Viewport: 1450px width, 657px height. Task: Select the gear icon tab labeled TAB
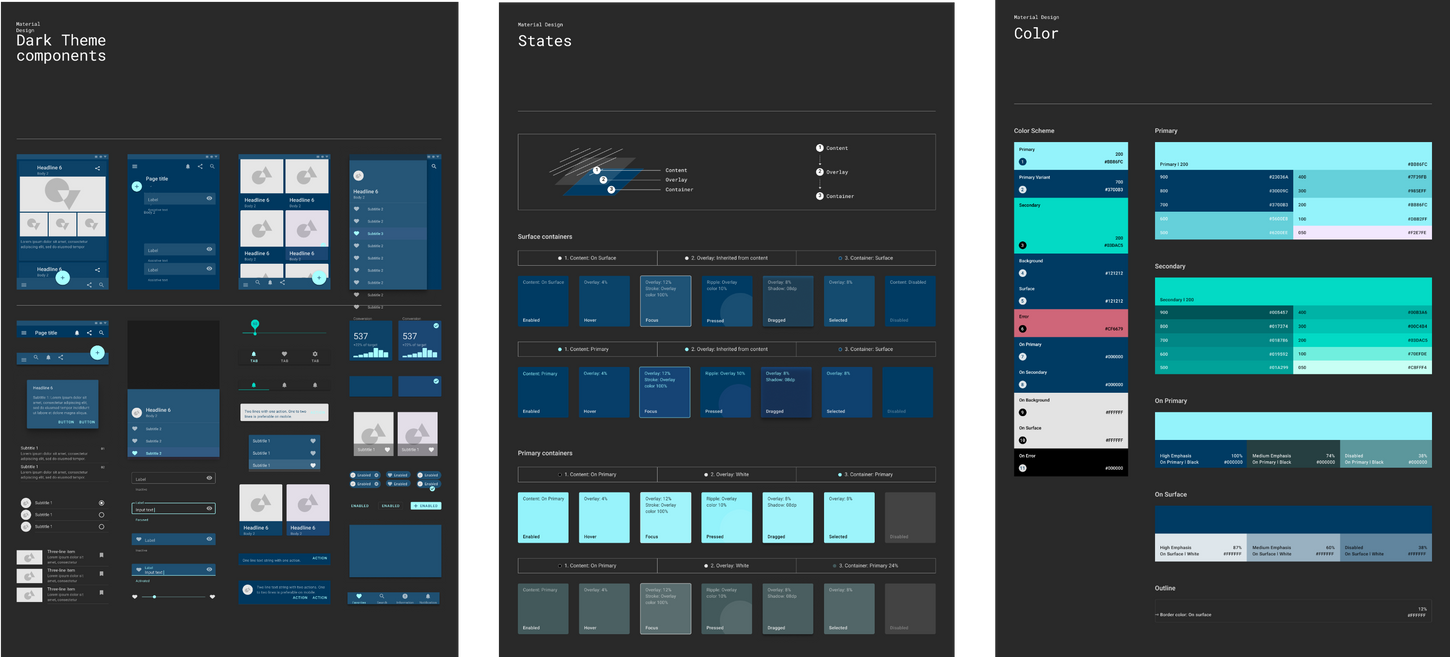pyautogui.click(x=315, y=356)
